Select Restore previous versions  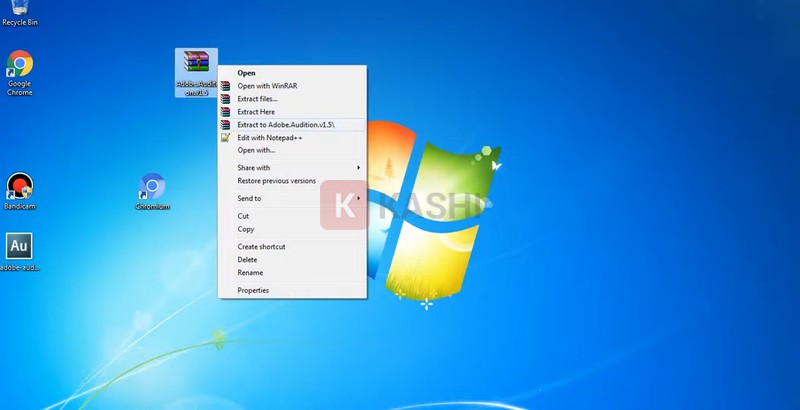(x=276, y=181)
